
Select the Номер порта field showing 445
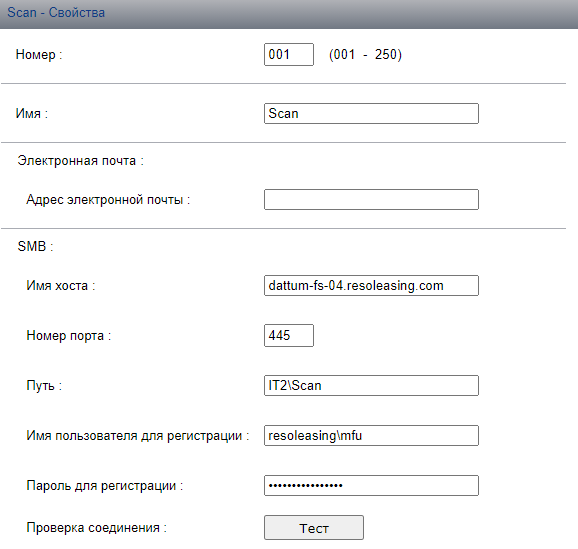289,336
